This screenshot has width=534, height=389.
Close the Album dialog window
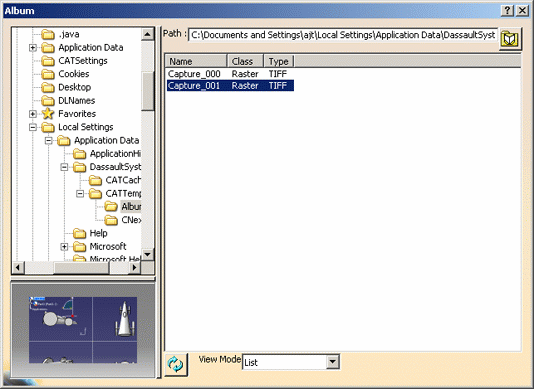(522, 11)
